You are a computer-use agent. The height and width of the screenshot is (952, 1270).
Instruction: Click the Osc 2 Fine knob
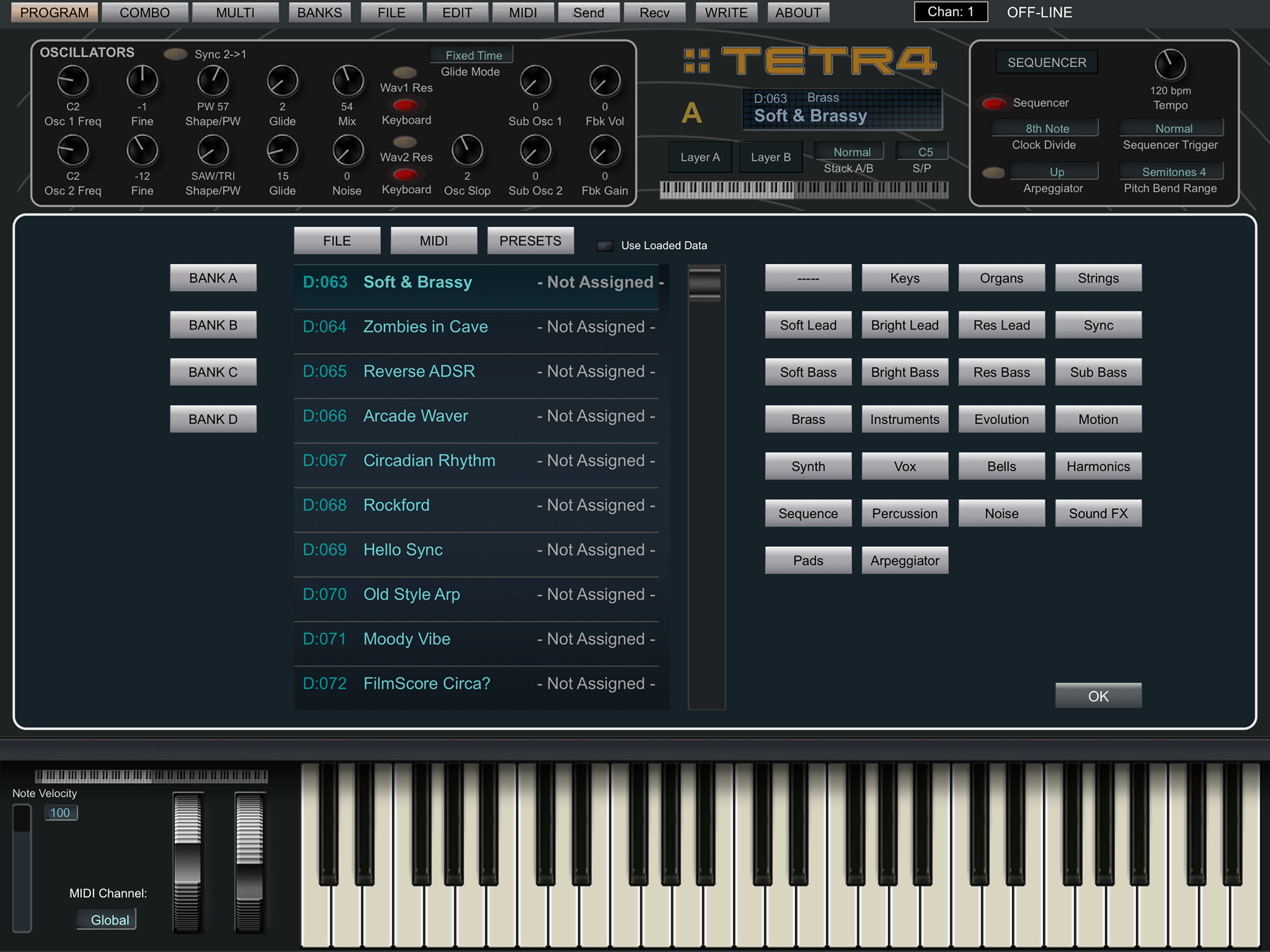142,151
